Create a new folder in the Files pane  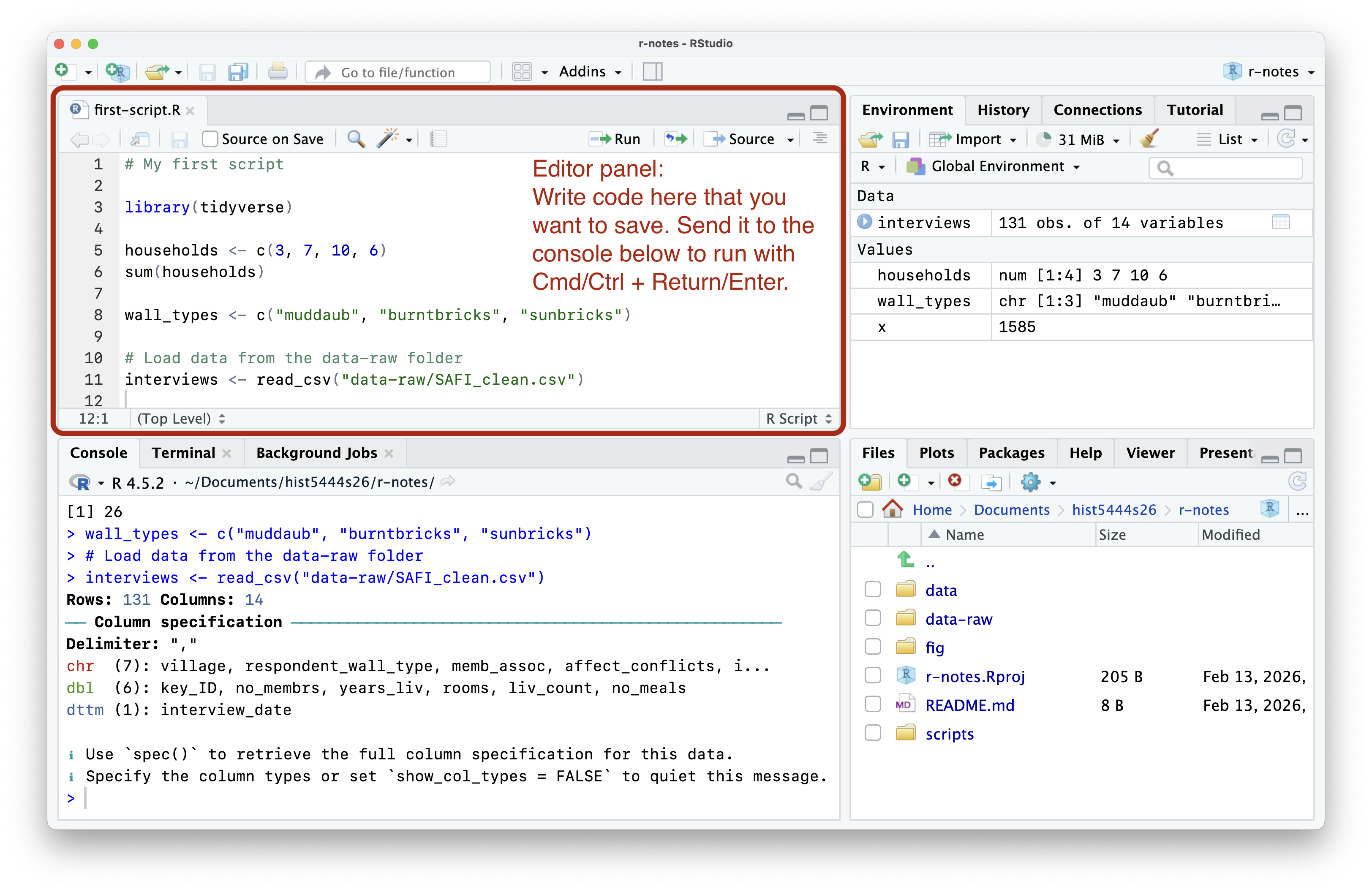(871, 482)
